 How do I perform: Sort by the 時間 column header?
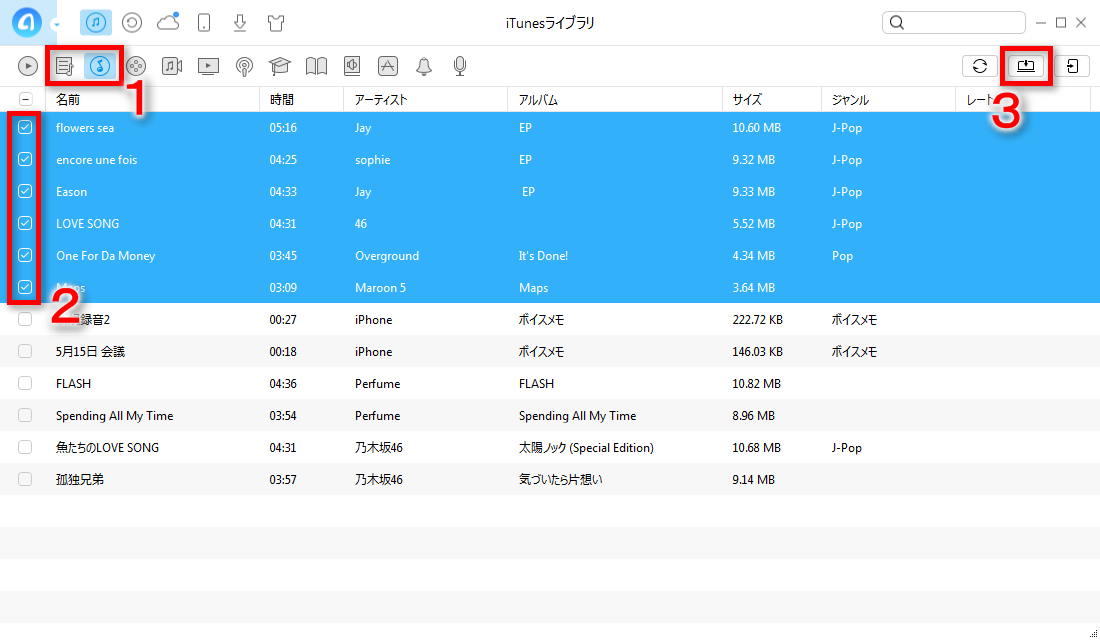[302, 100]
